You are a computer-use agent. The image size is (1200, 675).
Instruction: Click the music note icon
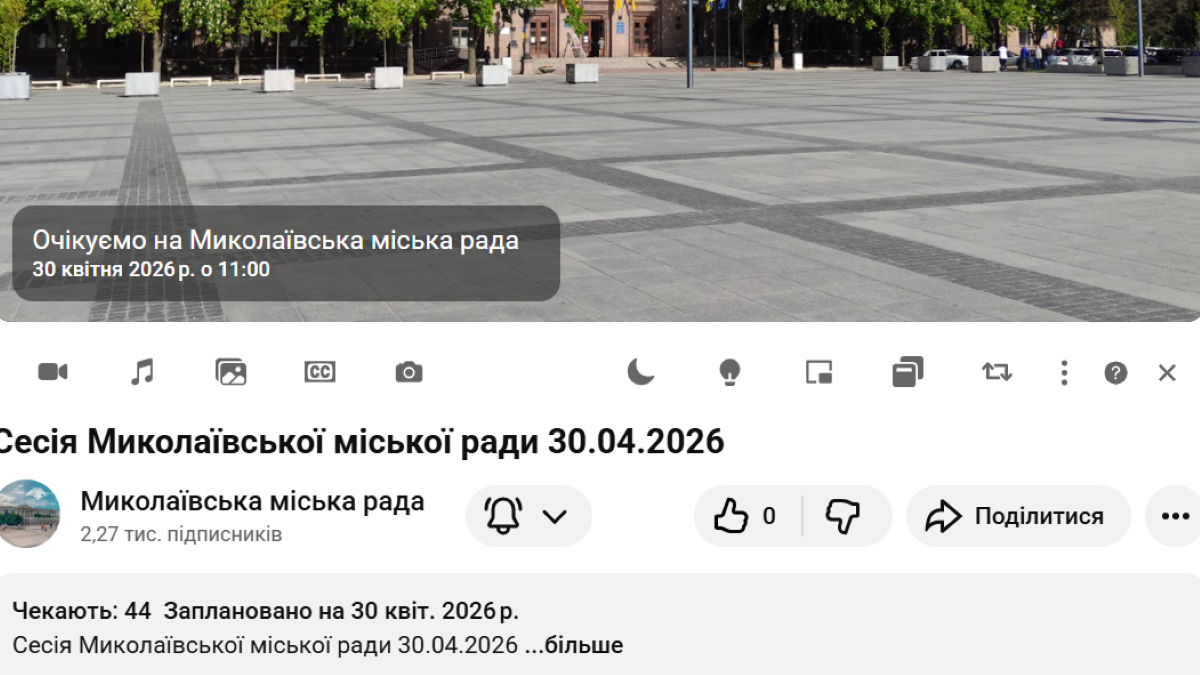pos(142,372)
